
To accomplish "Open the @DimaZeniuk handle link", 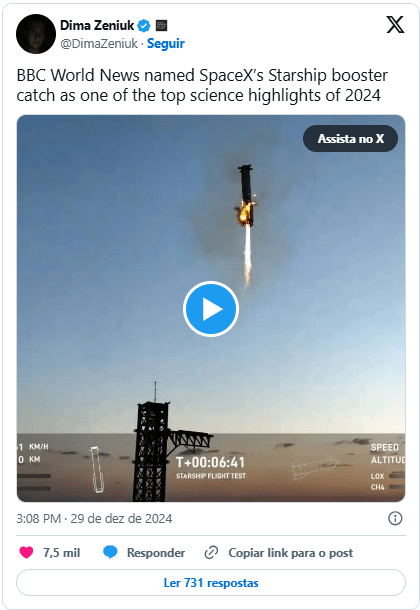I will pyautogui.click(x=99, y=44).
